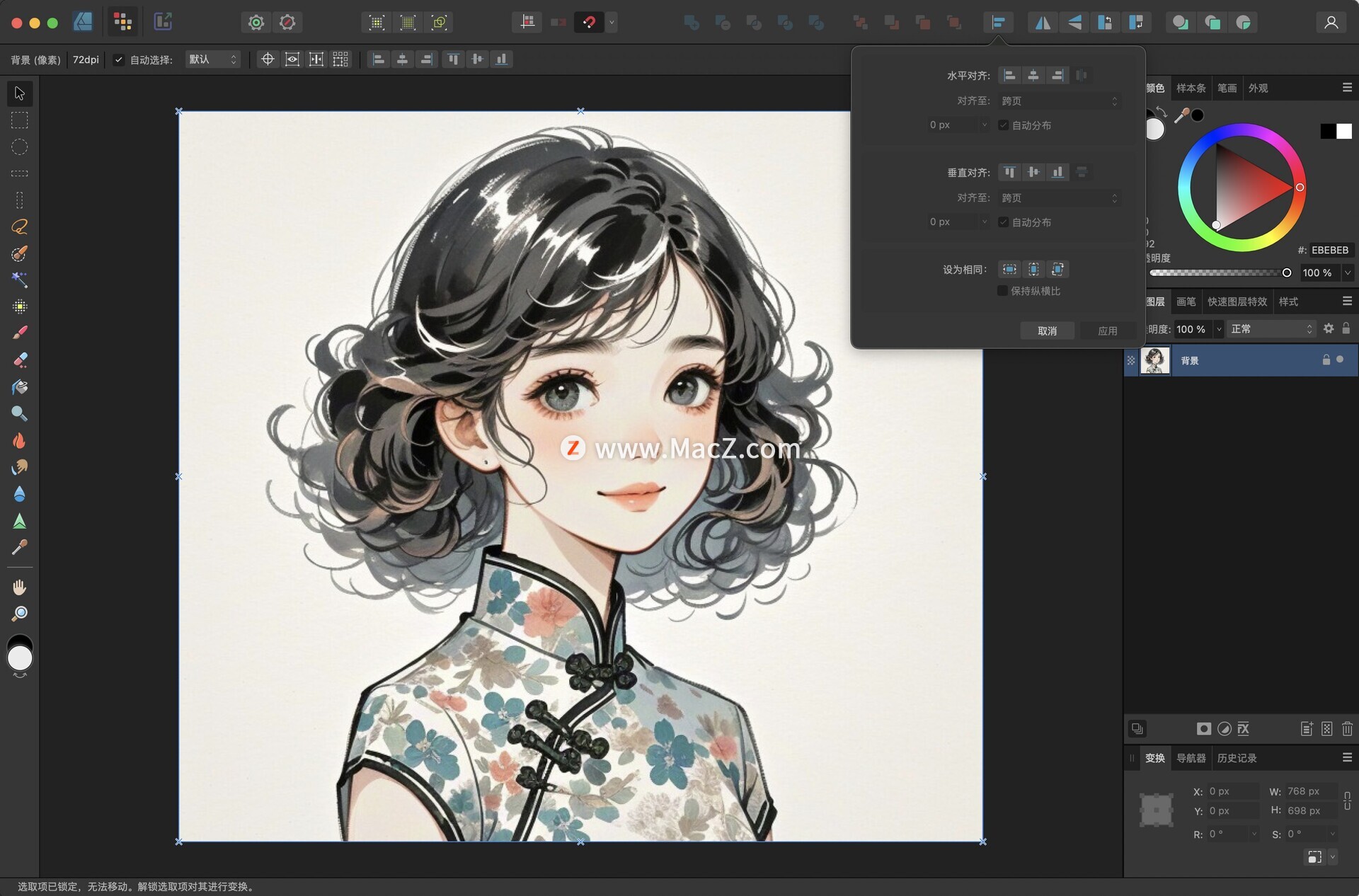The height and width of the screenshot is (896, 1359).
Task: Toggle the lock icon beside the blend mode
Action: [x=1346, y=328]
